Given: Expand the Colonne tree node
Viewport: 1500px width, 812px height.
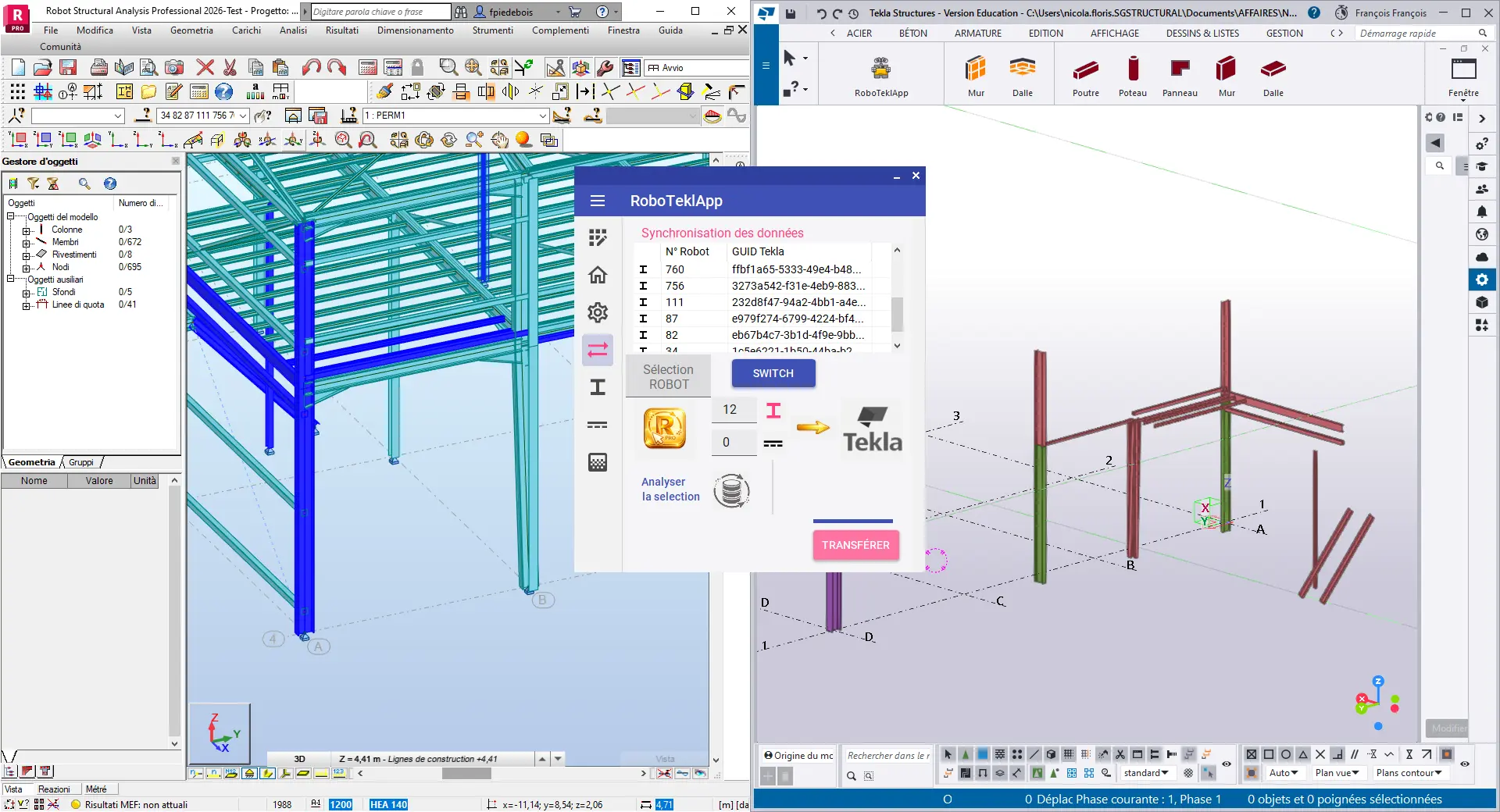Looking at the screenshot, I should click(x=27, y=230).
